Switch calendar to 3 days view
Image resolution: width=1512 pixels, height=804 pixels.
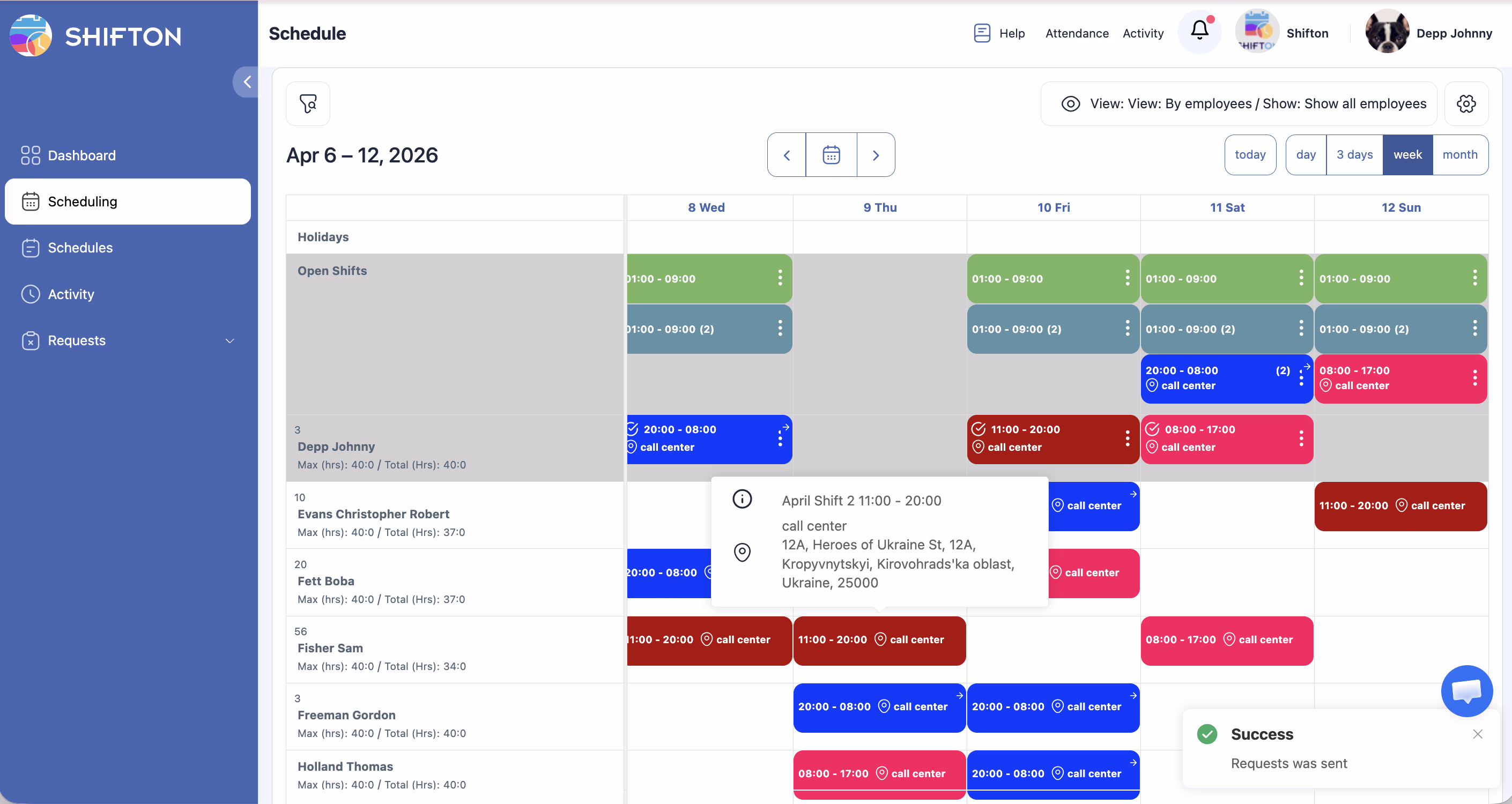click(1354, 155)
